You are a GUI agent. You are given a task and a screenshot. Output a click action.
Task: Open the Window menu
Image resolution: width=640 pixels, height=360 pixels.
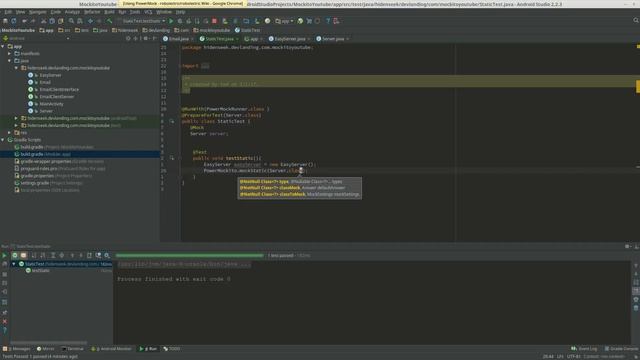[x=164, y=12]
